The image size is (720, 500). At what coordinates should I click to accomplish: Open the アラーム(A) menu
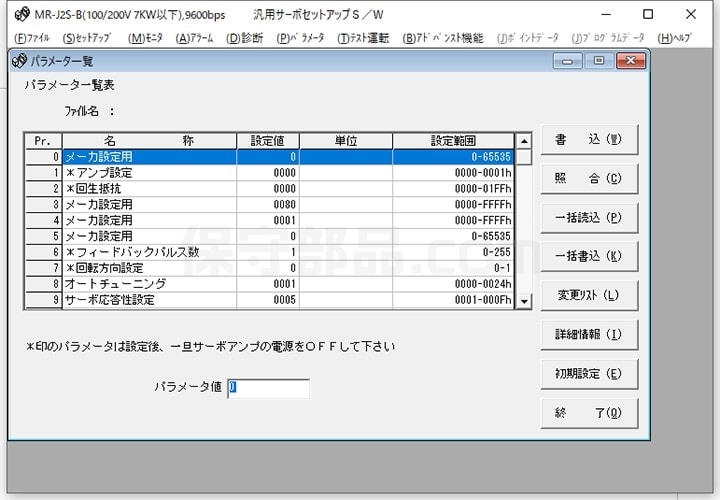click(196, 38)
